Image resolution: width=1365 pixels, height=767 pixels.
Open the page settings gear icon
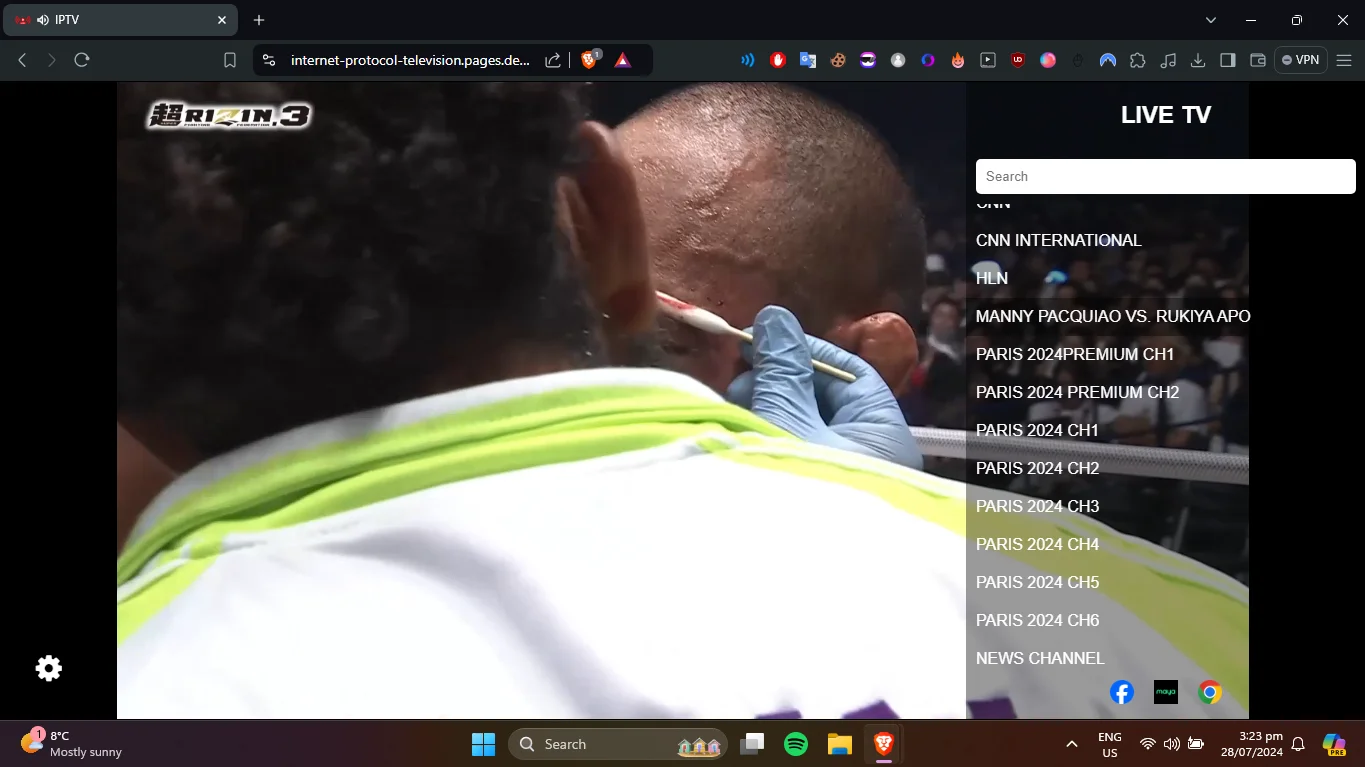point(49,668)
